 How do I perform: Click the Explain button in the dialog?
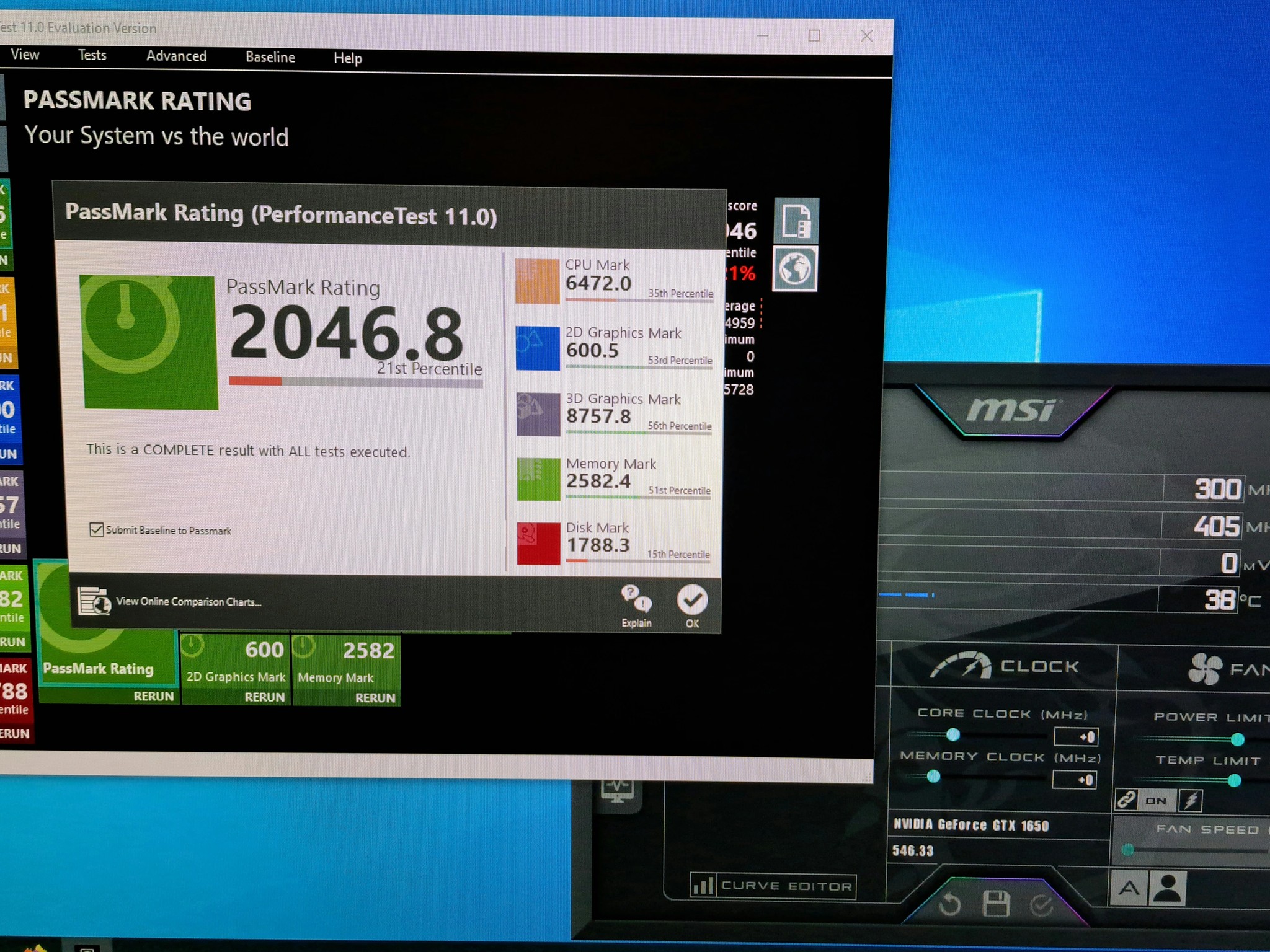[x=636, y=606]
